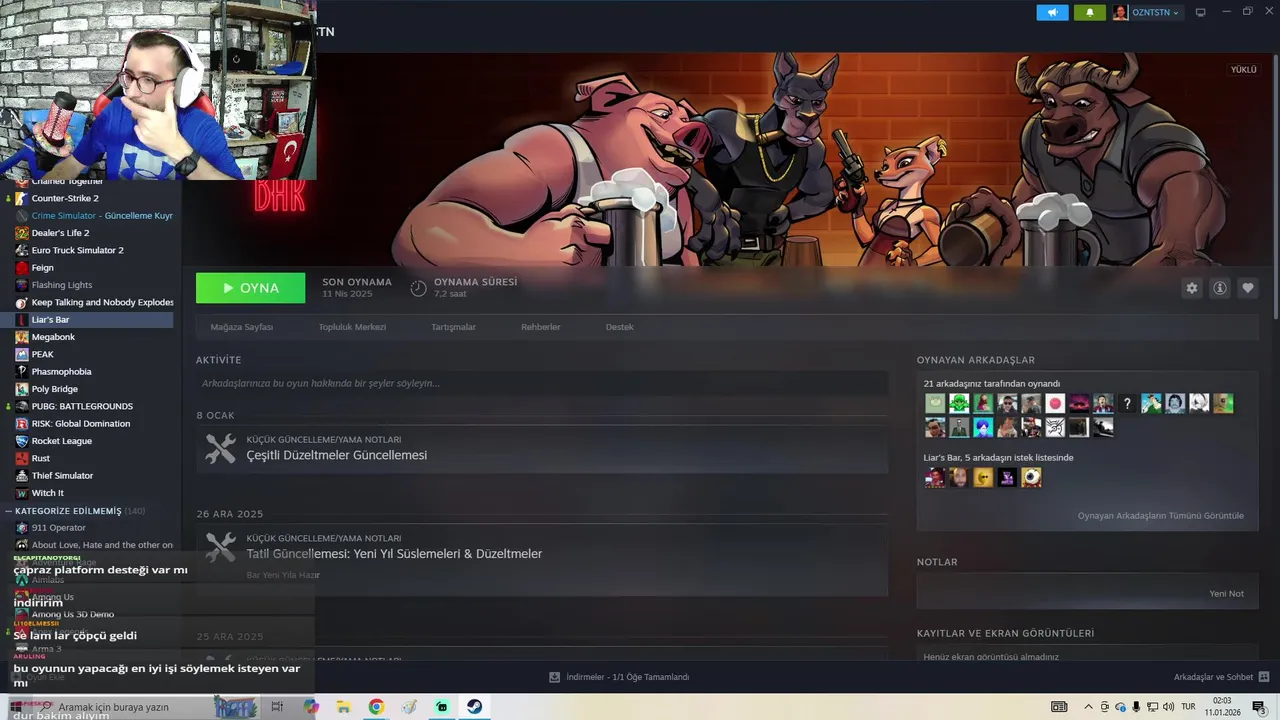Open the green notifications bell

[x=1090, y=12]
